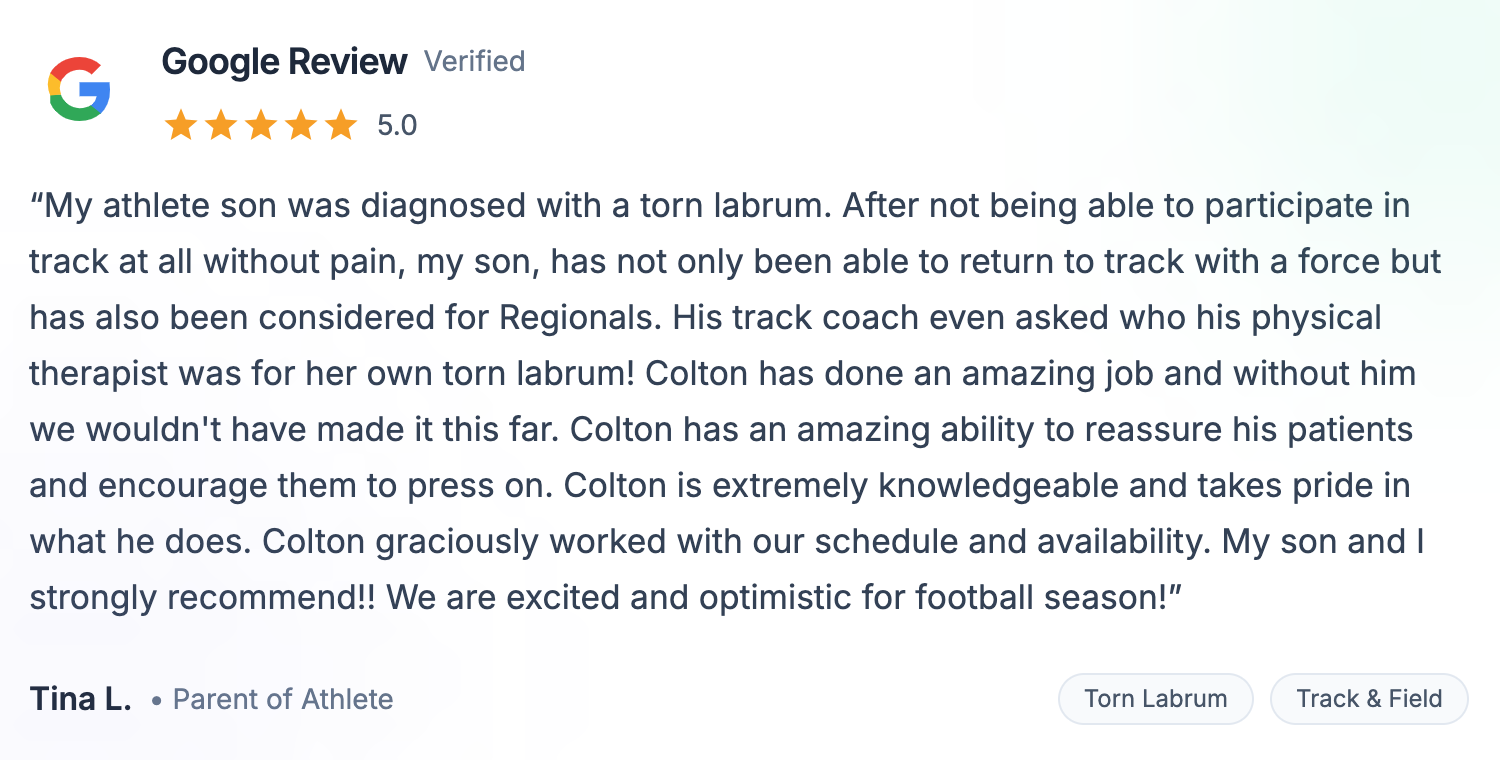The width and height of the screenshot is (1500, 760).
Task: Click the word "availability" in the review
Action: (x=1092, y=542)
